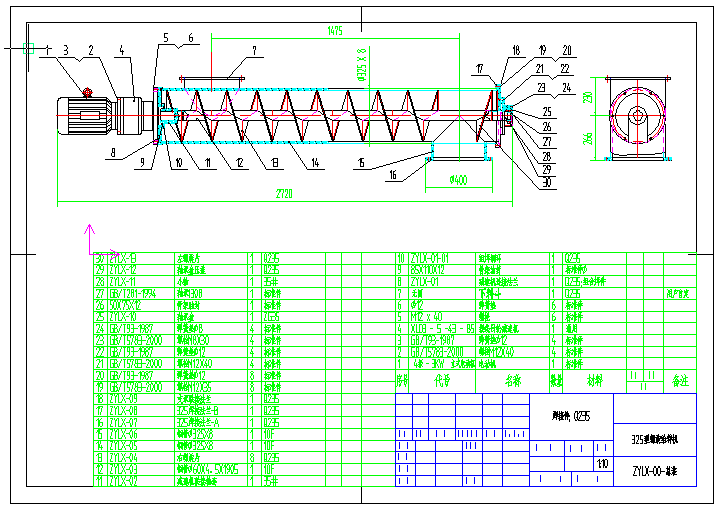Select 85X110X12 cell in row 9
The image size is (717, 509).
coord(427,270)
